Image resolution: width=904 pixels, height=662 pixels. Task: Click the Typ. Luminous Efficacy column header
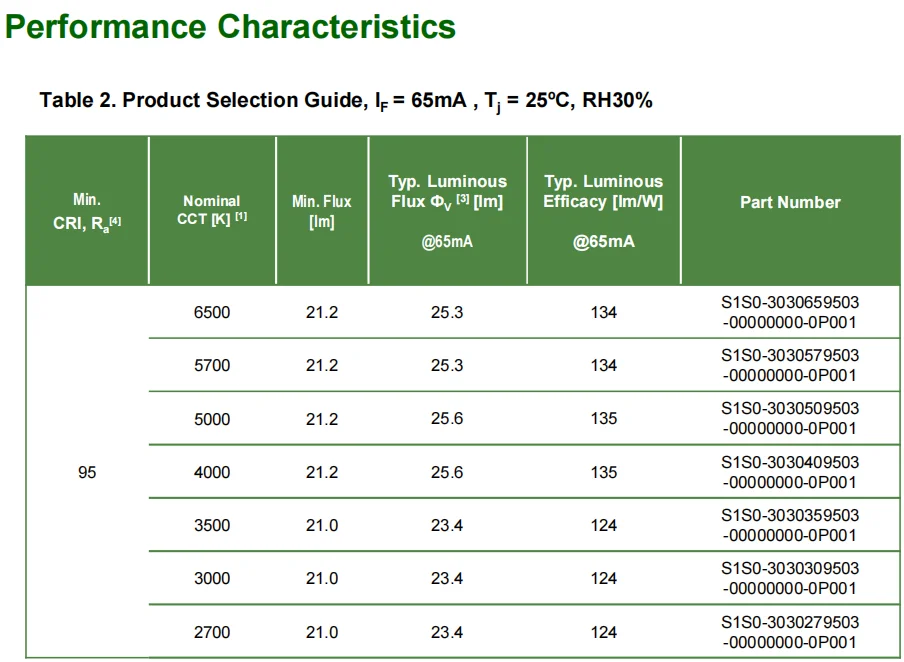click(x=603, y=211)
